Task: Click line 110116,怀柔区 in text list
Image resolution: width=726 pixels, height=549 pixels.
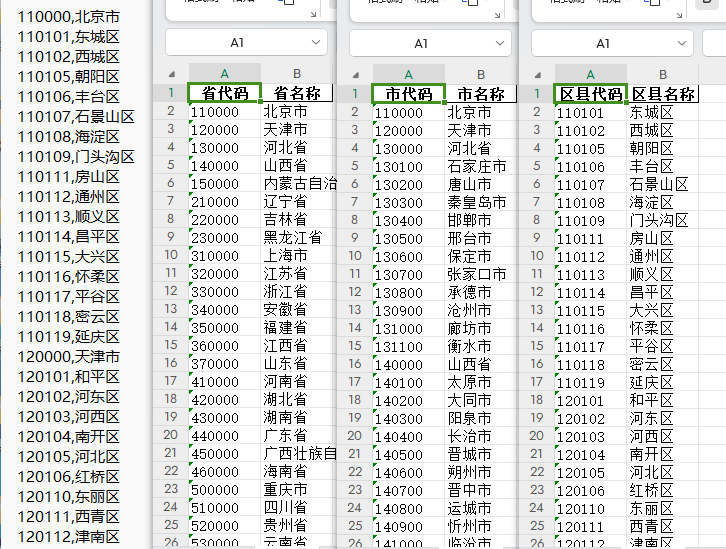Action: (69, 276)
